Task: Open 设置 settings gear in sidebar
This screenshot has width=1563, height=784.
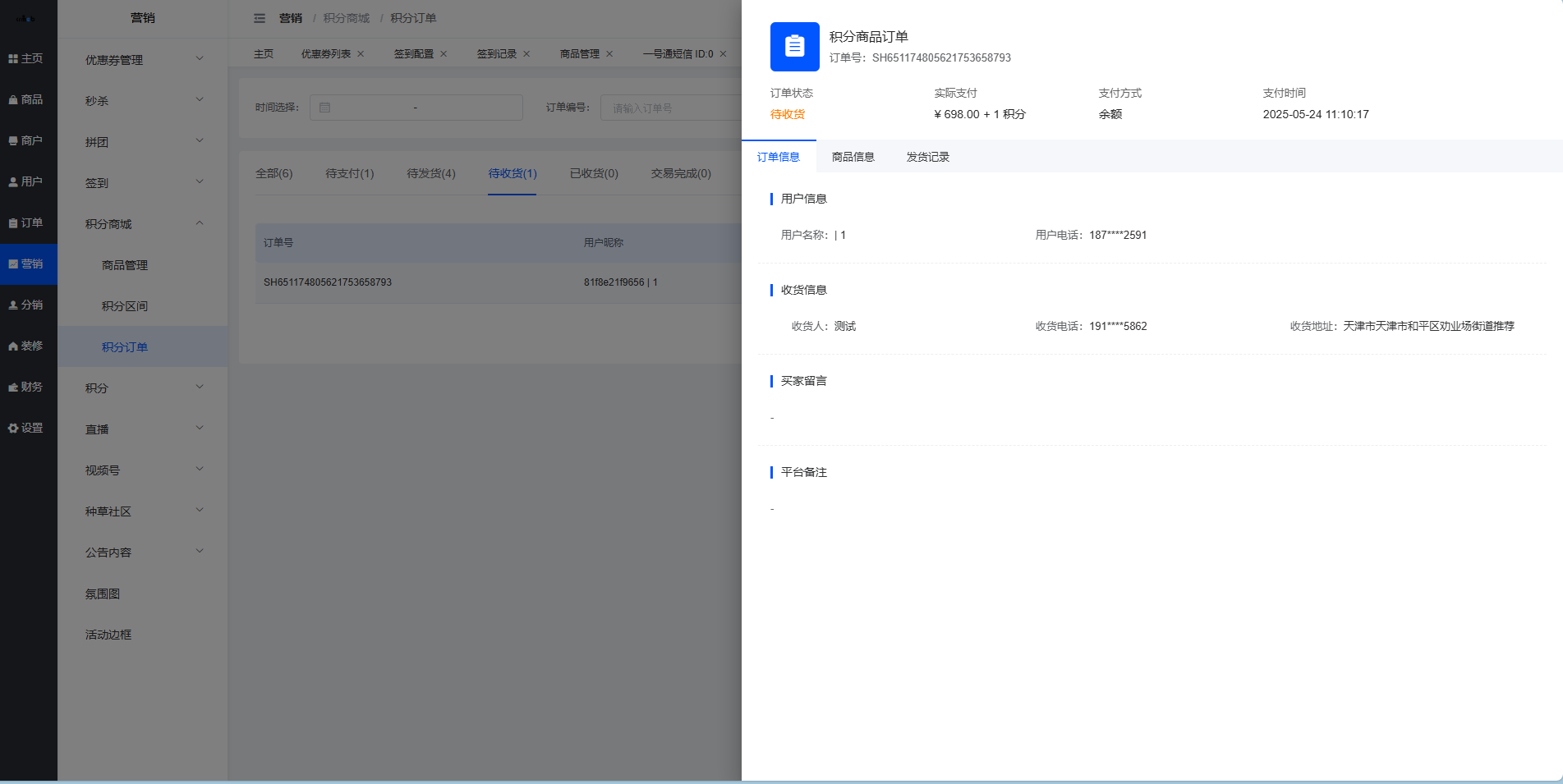Action: point(25,429)
